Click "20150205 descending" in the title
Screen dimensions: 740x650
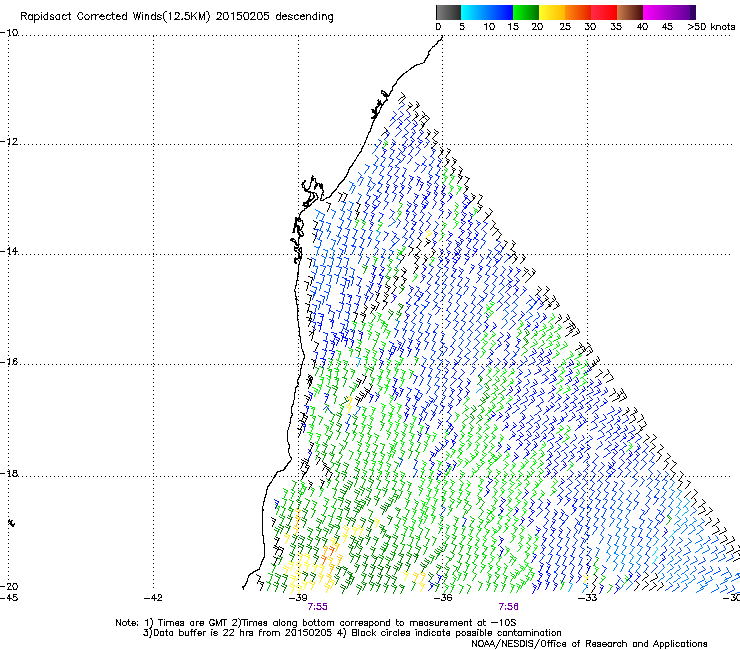tap(275, 17)
